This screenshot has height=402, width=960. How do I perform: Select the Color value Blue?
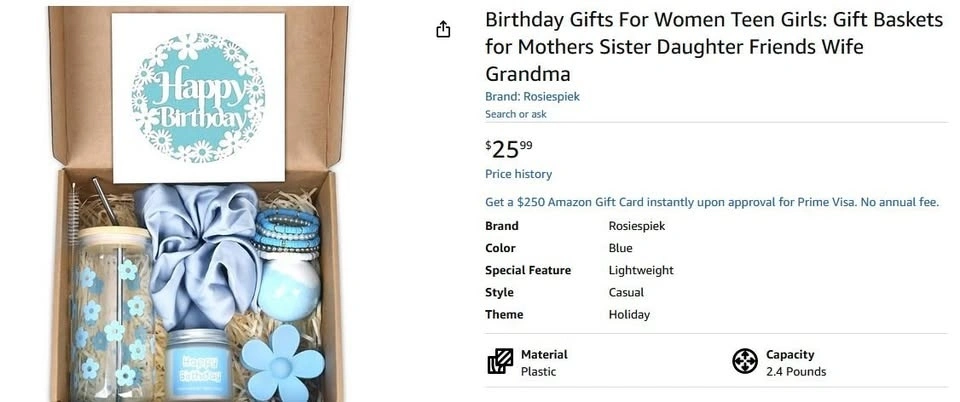coord(620,248)
